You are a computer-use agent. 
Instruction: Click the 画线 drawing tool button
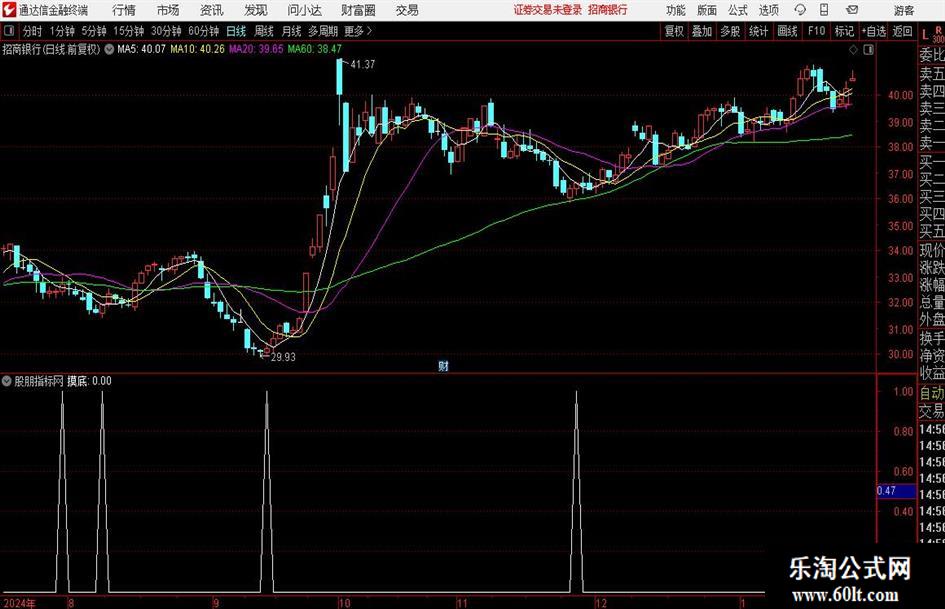pos(787,31)
